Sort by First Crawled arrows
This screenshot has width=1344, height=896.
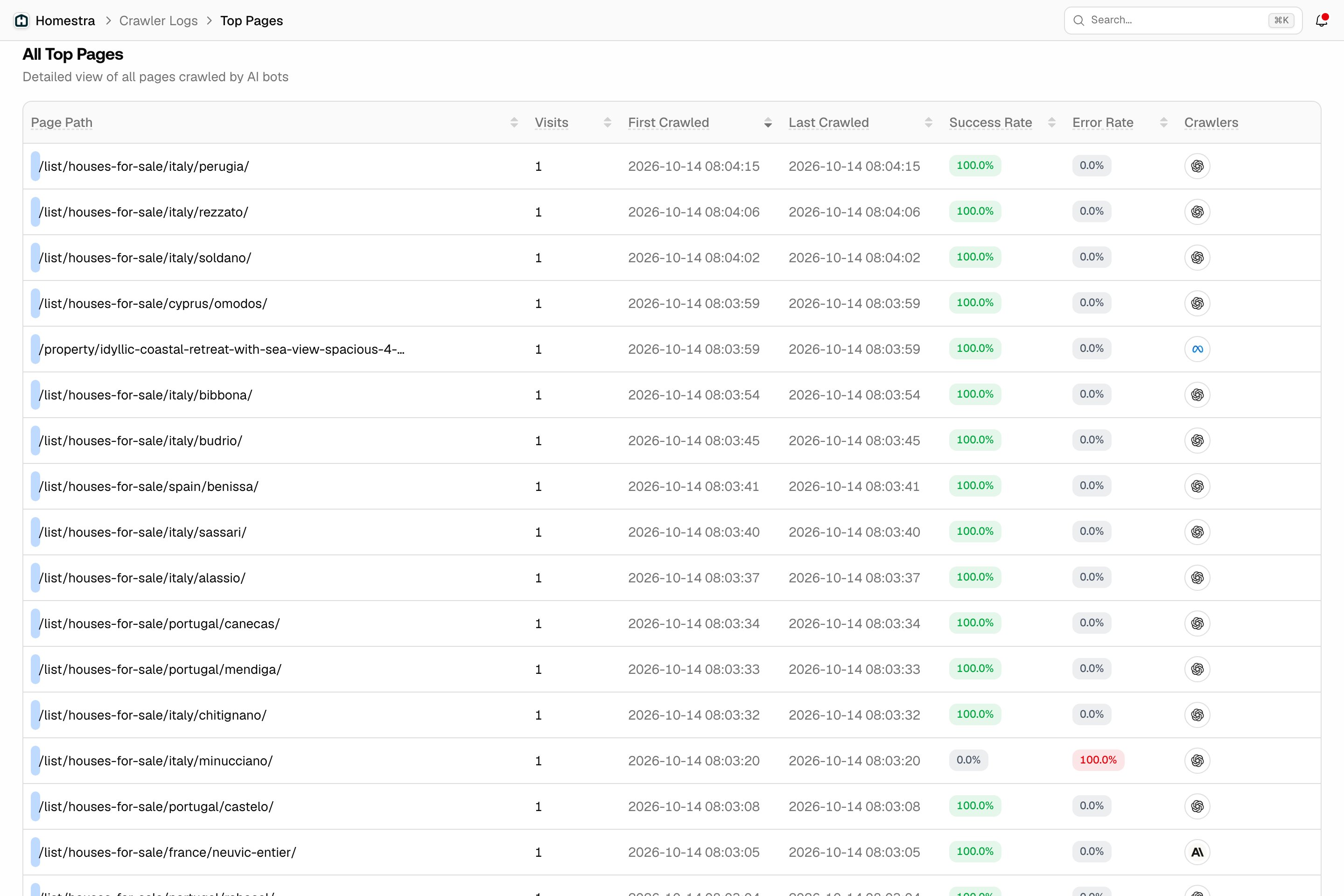[768, 123]
